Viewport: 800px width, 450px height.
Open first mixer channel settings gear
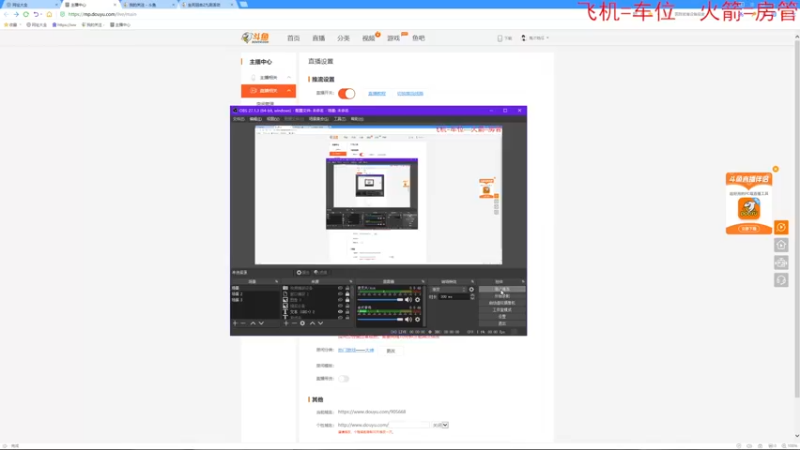click(x=417, y=299)
